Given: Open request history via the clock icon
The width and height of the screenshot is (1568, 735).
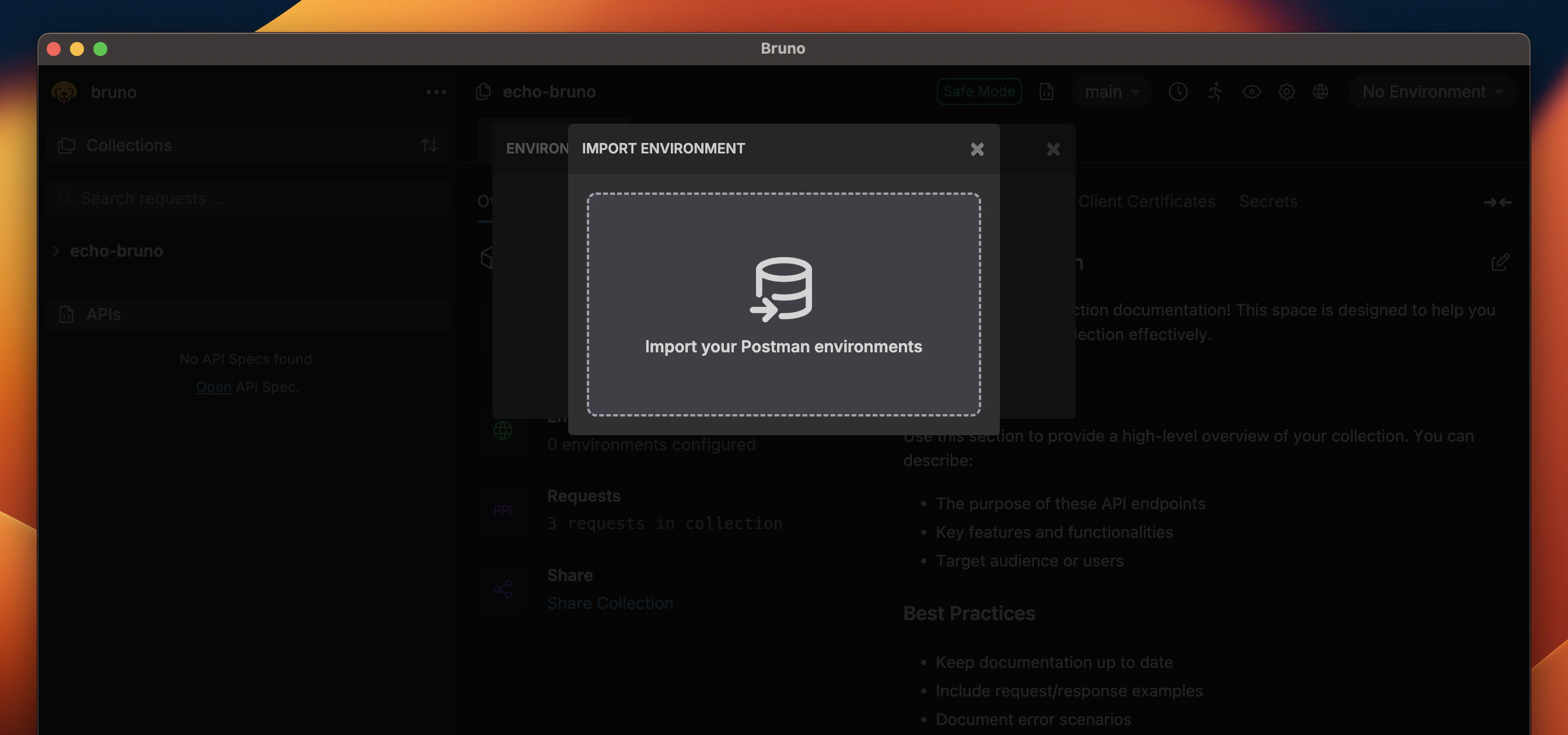Looking at the screenshot, I should pyautogui.click(x=1178, y=91).
